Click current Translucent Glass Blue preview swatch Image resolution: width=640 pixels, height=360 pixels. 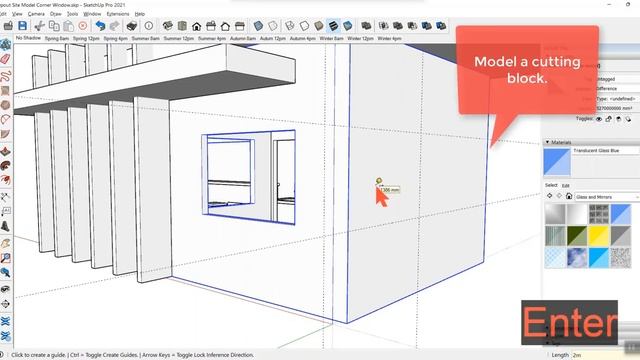coord(557,162)
